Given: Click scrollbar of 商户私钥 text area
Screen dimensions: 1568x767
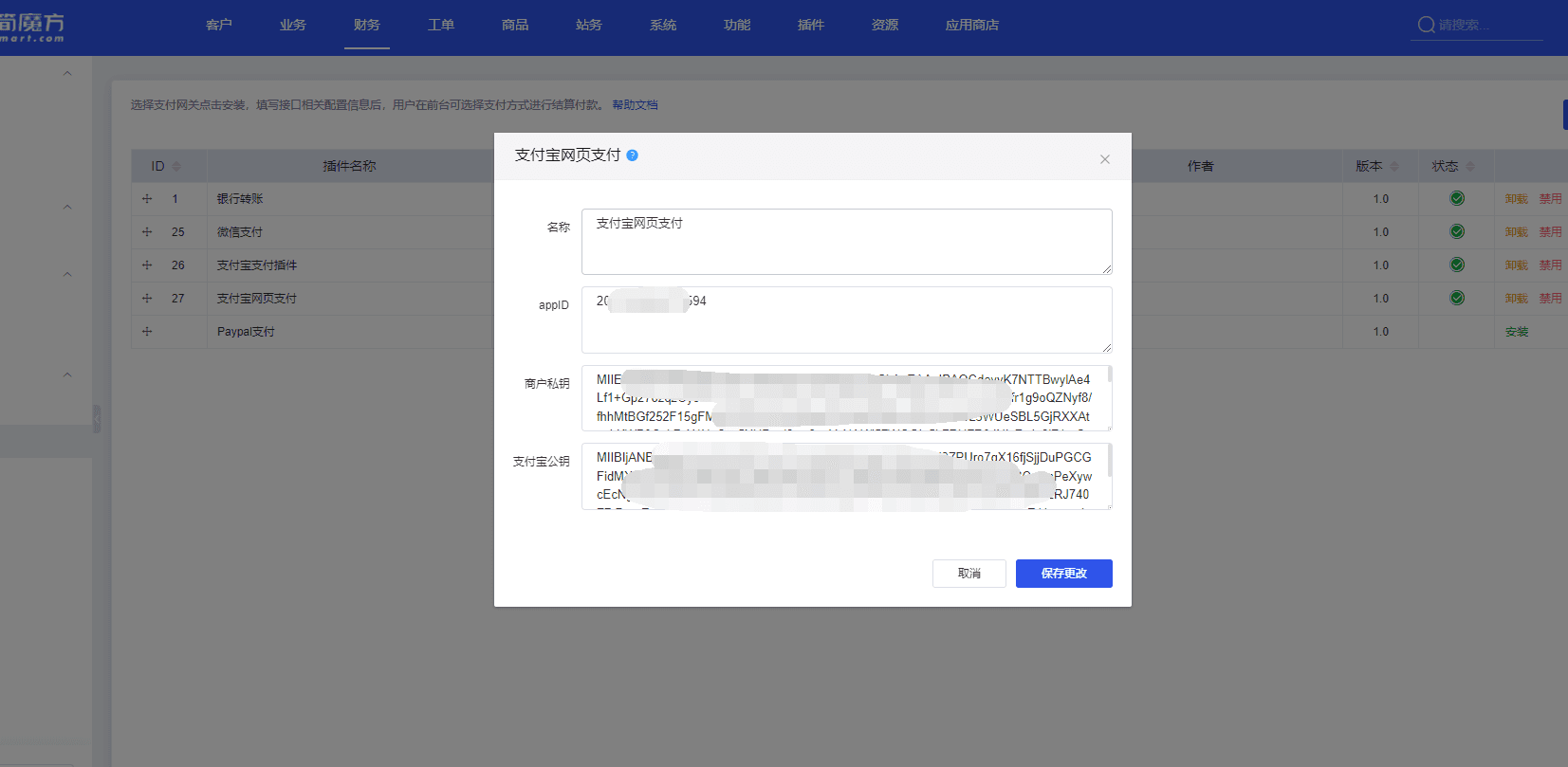Looking at the screenshot, I should (1110, 374).
